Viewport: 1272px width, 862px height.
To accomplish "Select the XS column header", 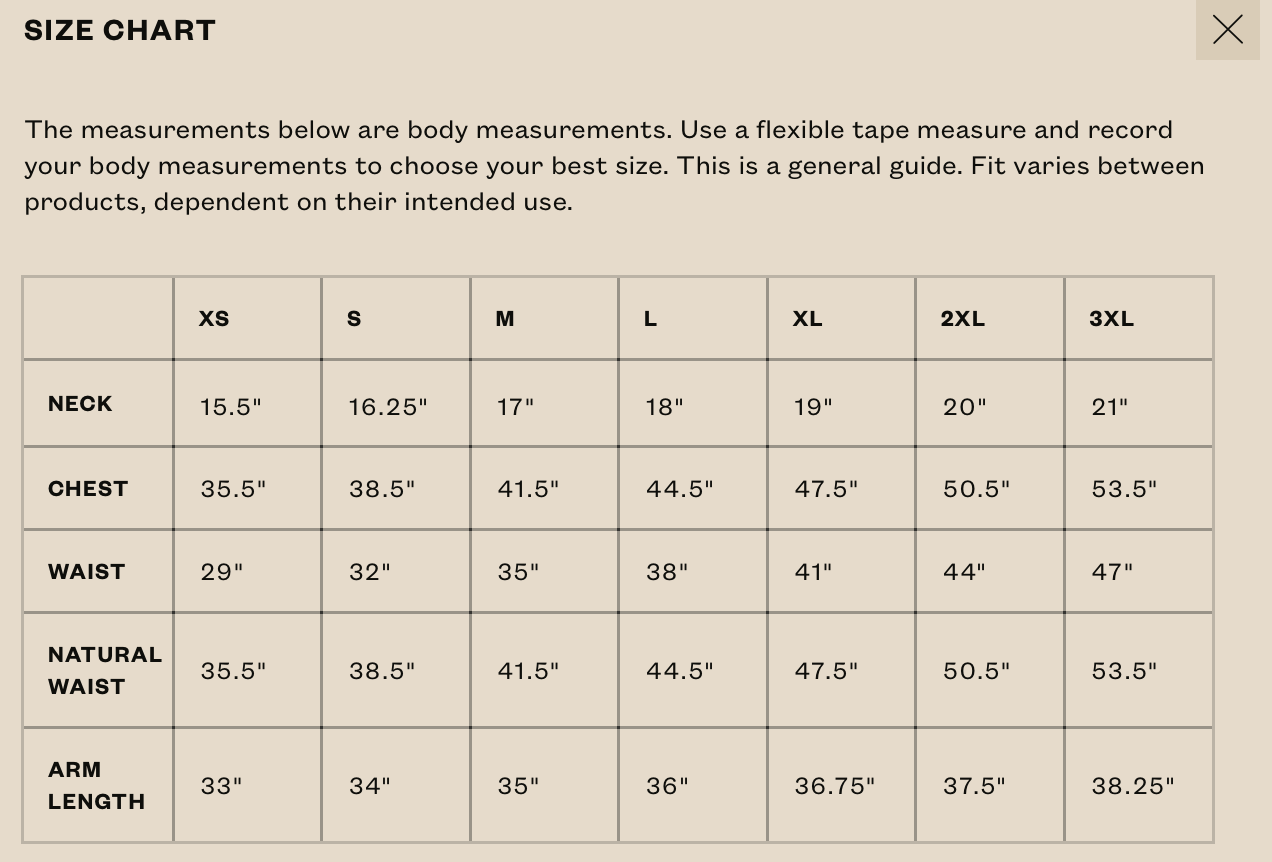I will [x=214, y=319].
